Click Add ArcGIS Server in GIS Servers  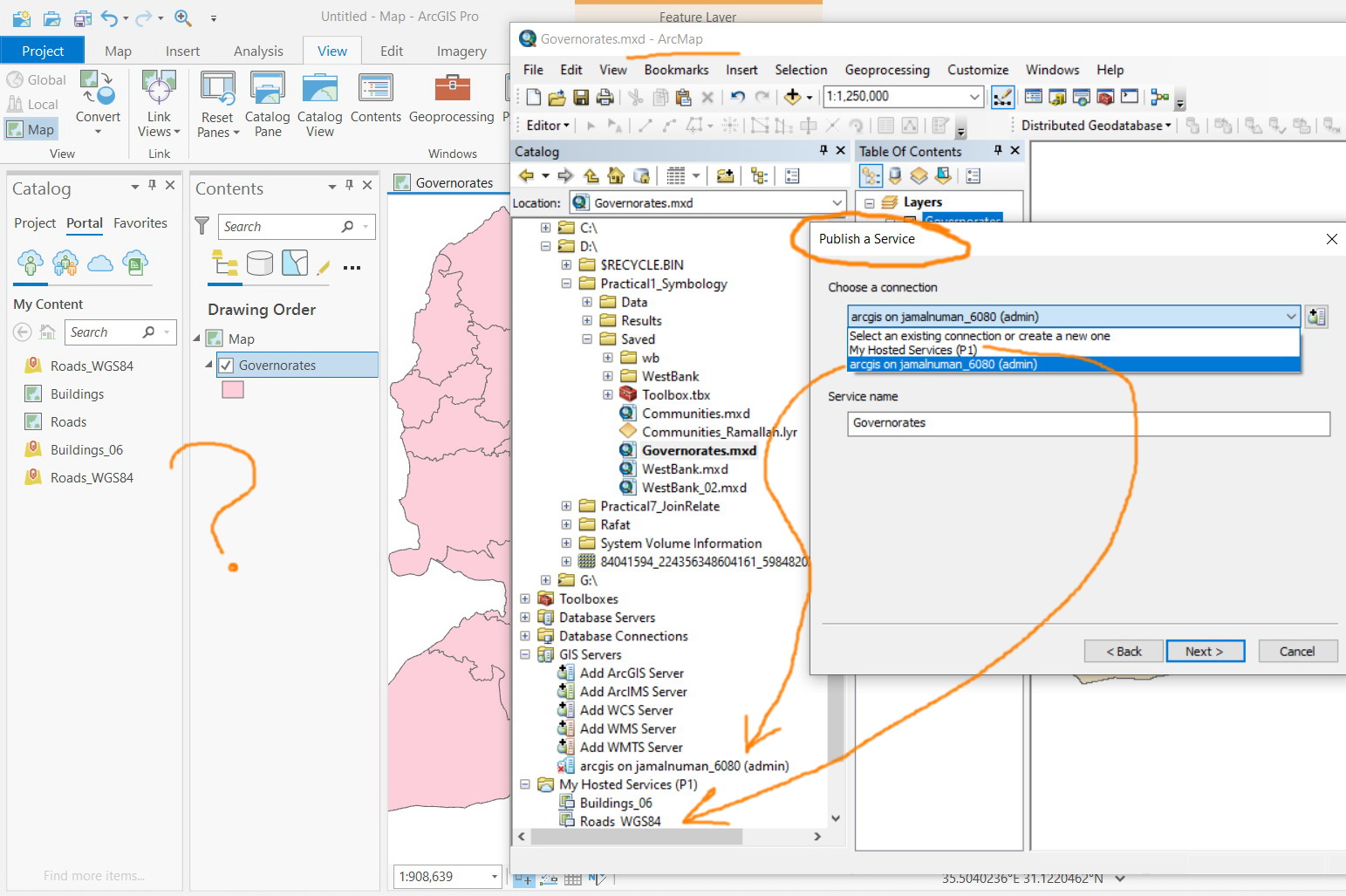pyautogui.click(x=631, y=673)
